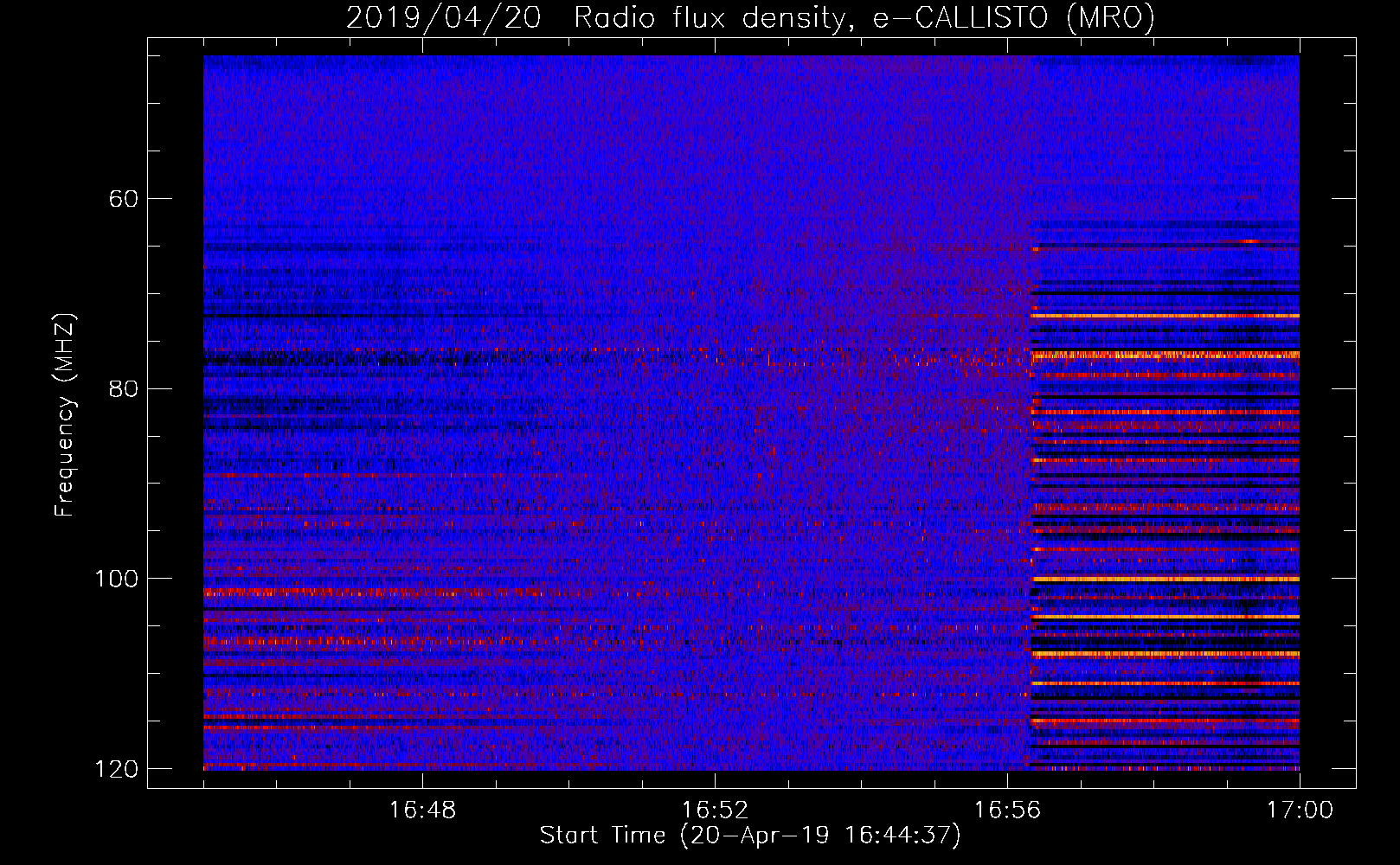
Task: Click the 16:48 time tick label
Action: [422, 811]
